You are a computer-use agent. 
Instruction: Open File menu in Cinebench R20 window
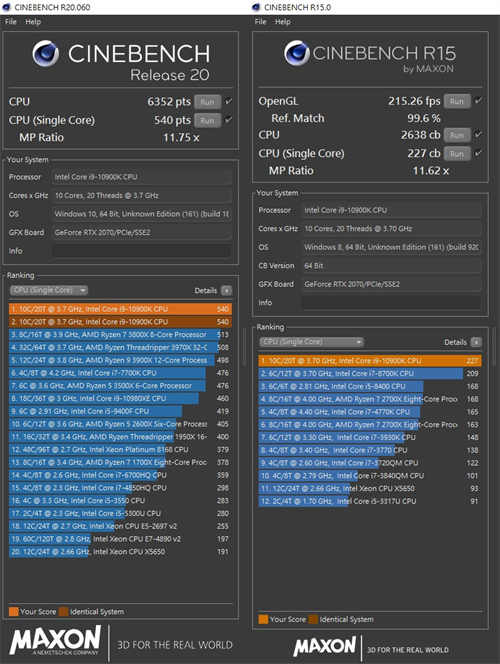(x=11, y=22)
